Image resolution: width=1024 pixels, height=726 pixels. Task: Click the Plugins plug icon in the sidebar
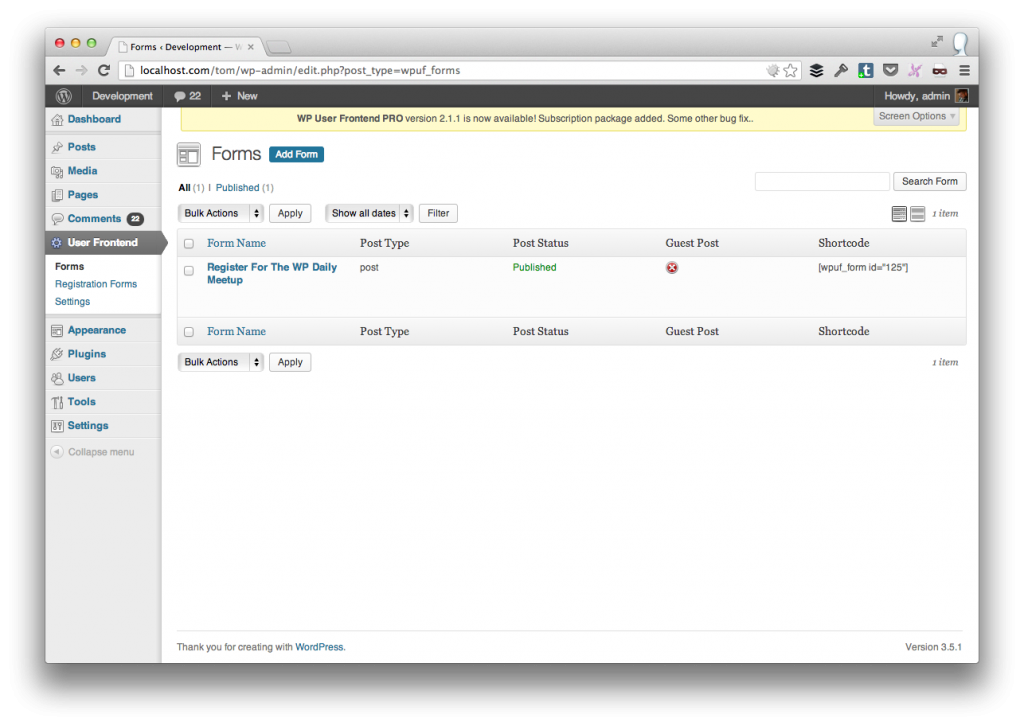pyautogui.click(x=57, y=354)
